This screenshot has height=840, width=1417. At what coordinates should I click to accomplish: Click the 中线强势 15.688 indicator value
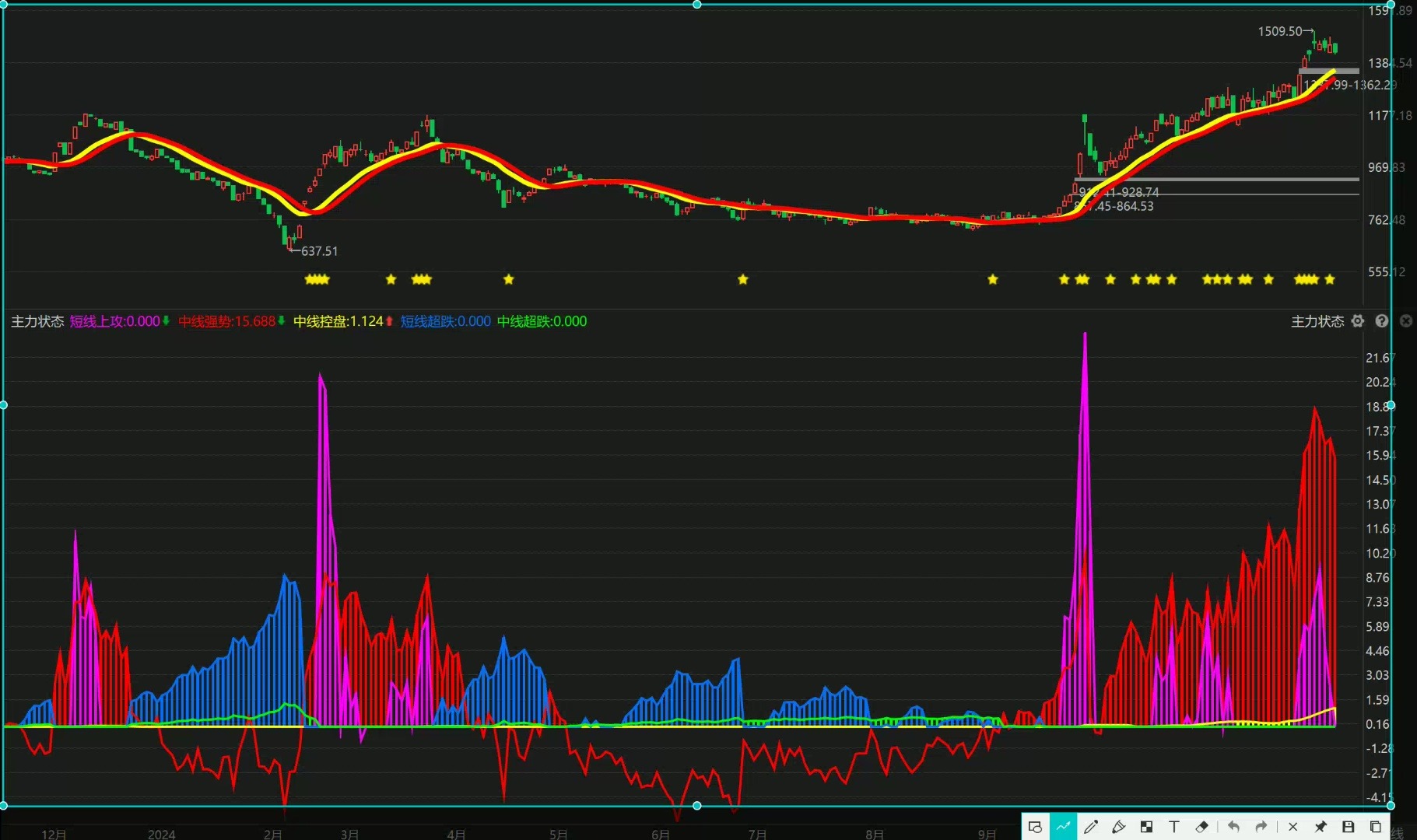point(226,321)
